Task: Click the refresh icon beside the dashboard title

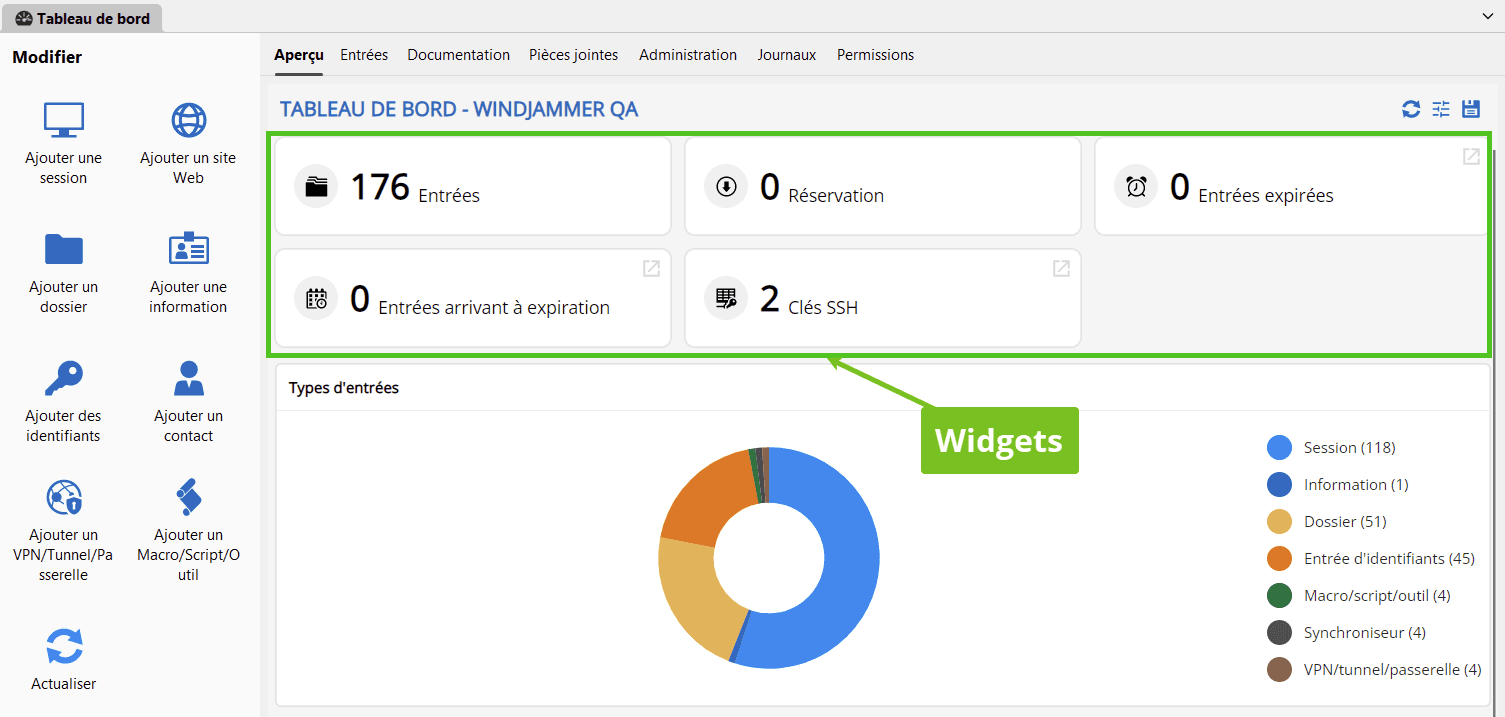Action: [1410, 108]
